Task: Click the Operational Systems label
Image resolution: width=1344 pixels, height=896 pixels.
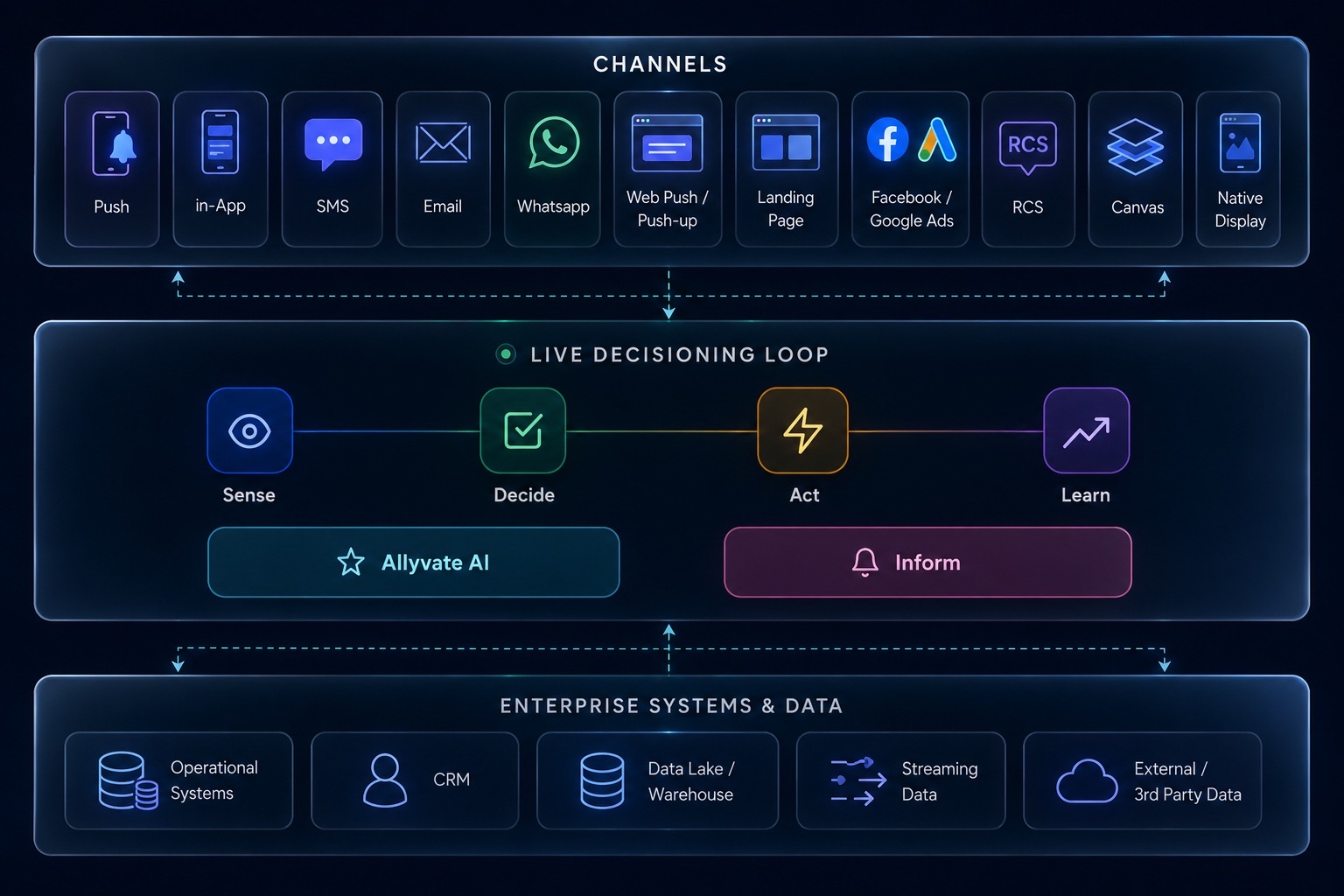Action: (214, 780)
